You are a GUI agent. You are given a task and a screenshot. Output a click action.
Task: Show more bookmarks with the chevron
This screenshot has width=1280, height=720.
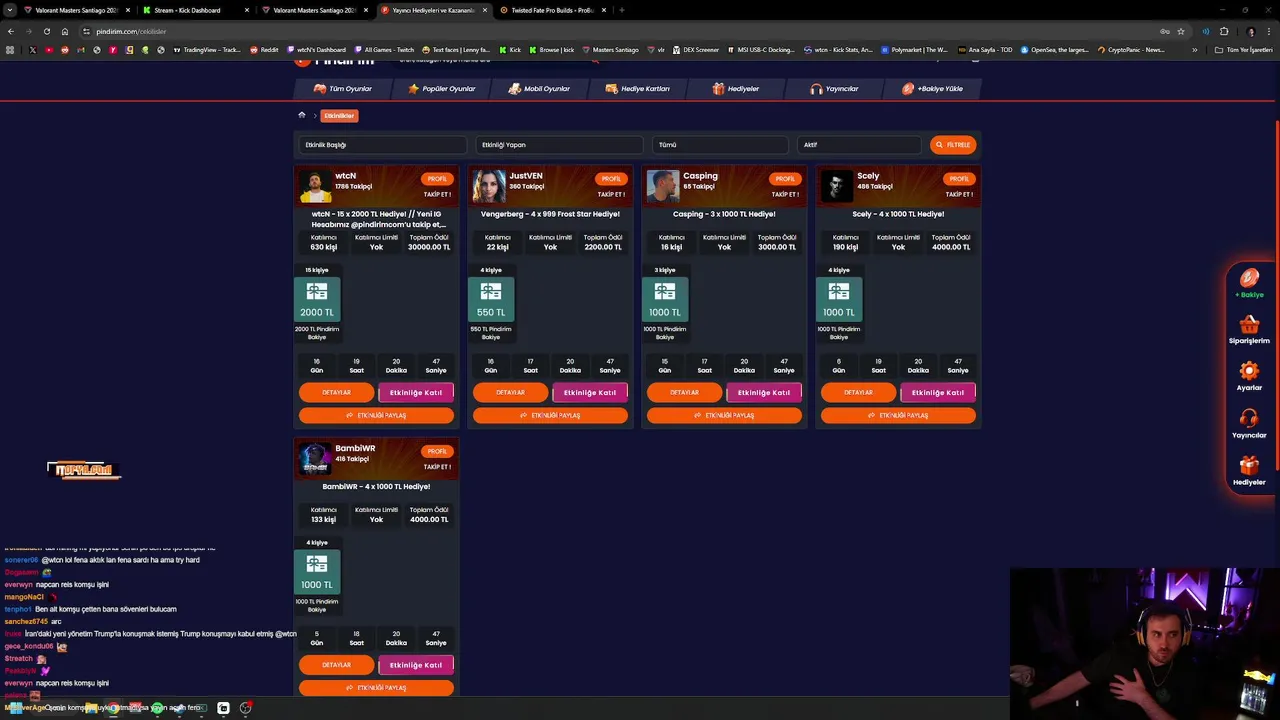[x=1194, y=50]
